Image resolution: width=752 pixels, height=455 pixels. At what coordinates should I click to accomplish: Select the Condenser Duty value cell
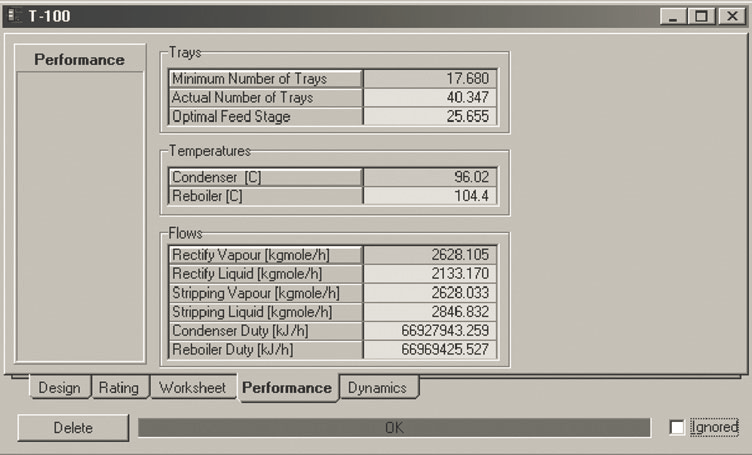pyautogui.click(x=430, y=331)
